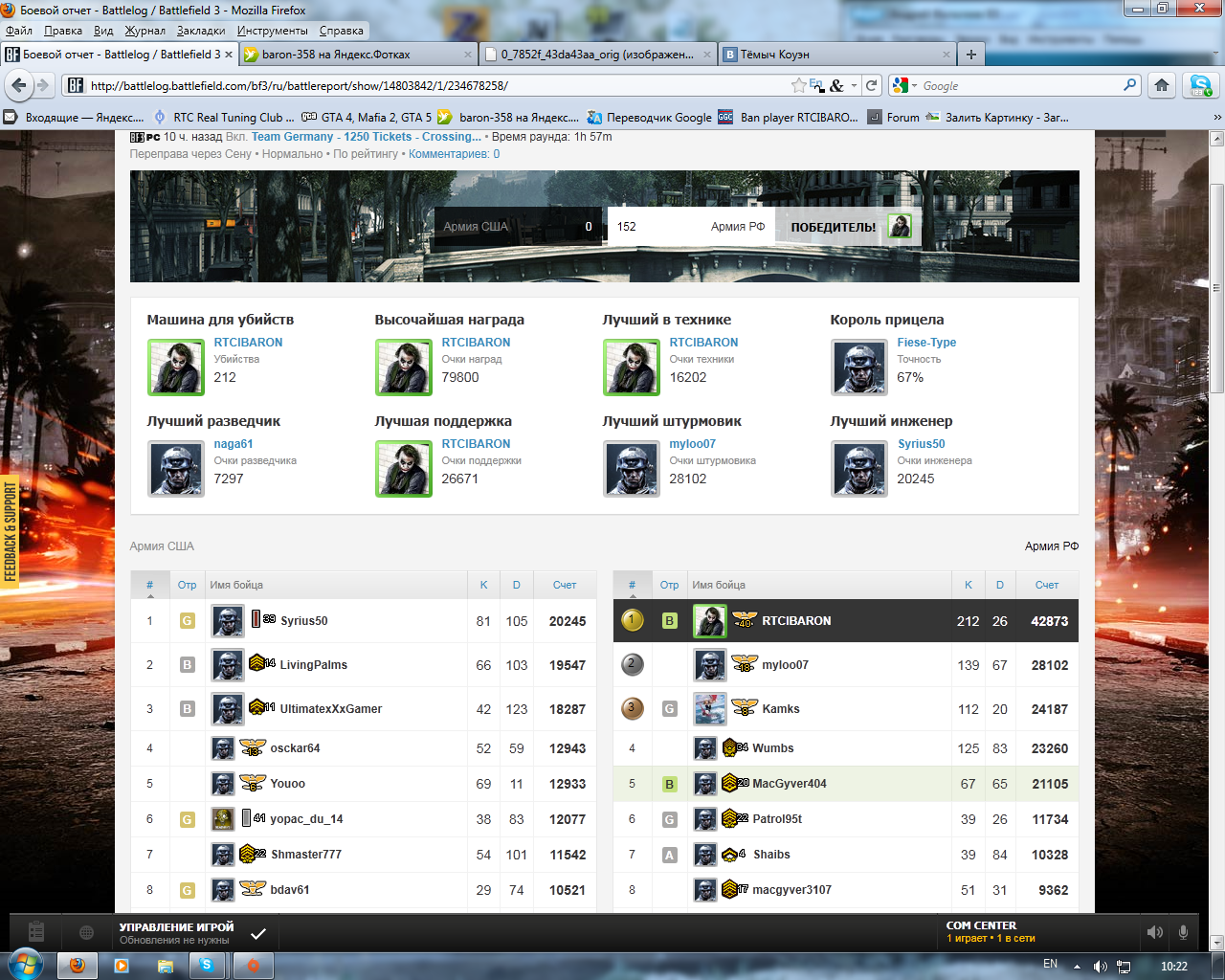Click the Forward navigation arrow
1225x980 pixels.
pyautogui.click(x=43, y=85)
